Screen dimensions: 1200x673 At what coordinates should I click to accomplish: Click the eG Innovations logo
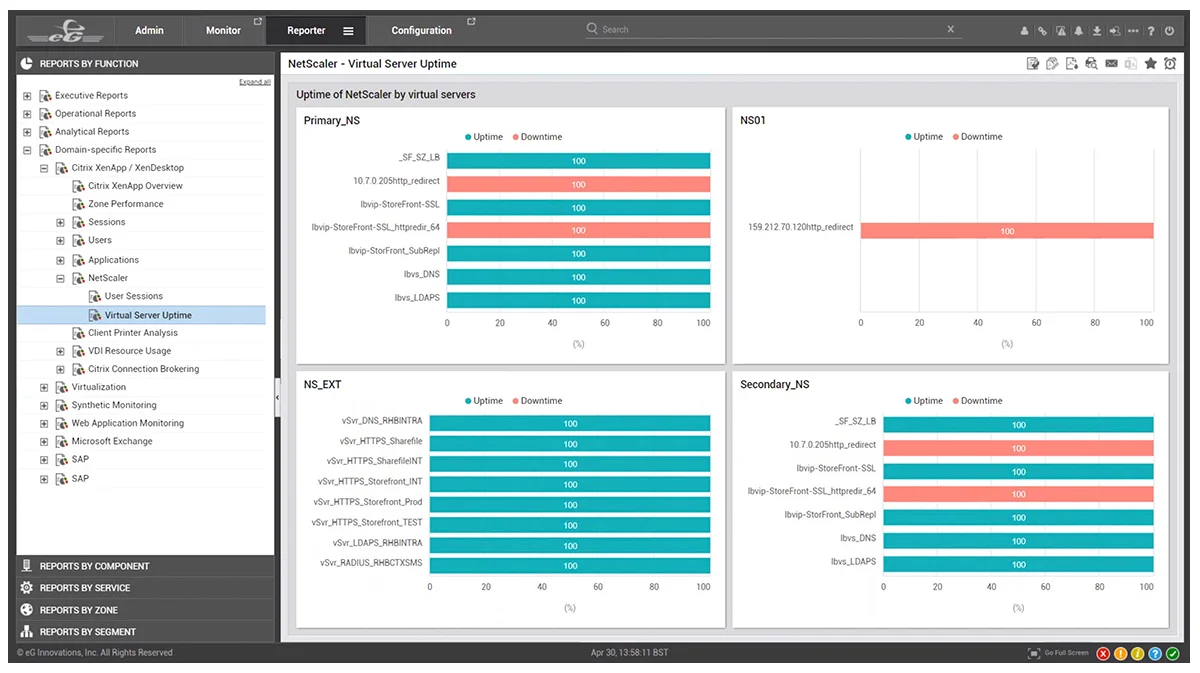click(x=66, y=30)
